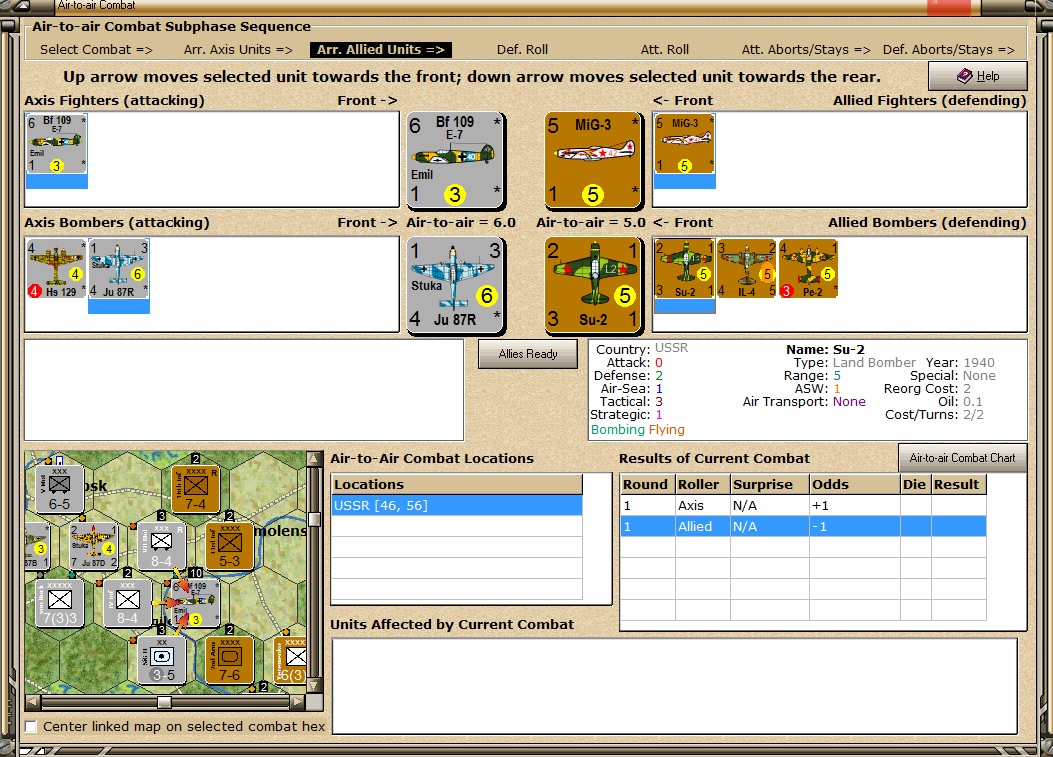Click the Axis Air-to-air = 6.0 value
The height and width of the screenshot is (757, 1053).
point(461,222)
